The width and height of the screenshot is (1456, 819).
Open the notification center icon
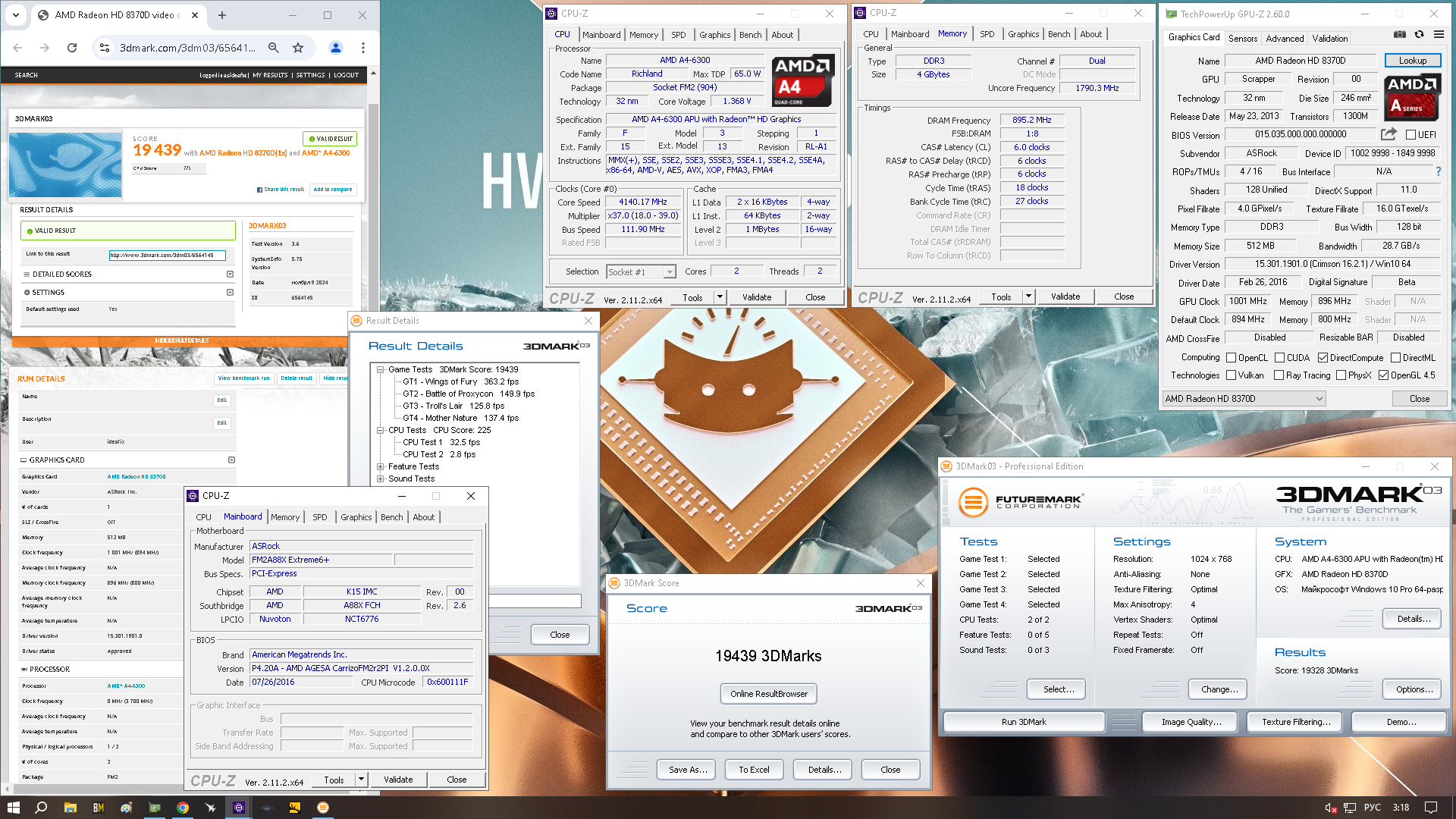click(1431, 808)
